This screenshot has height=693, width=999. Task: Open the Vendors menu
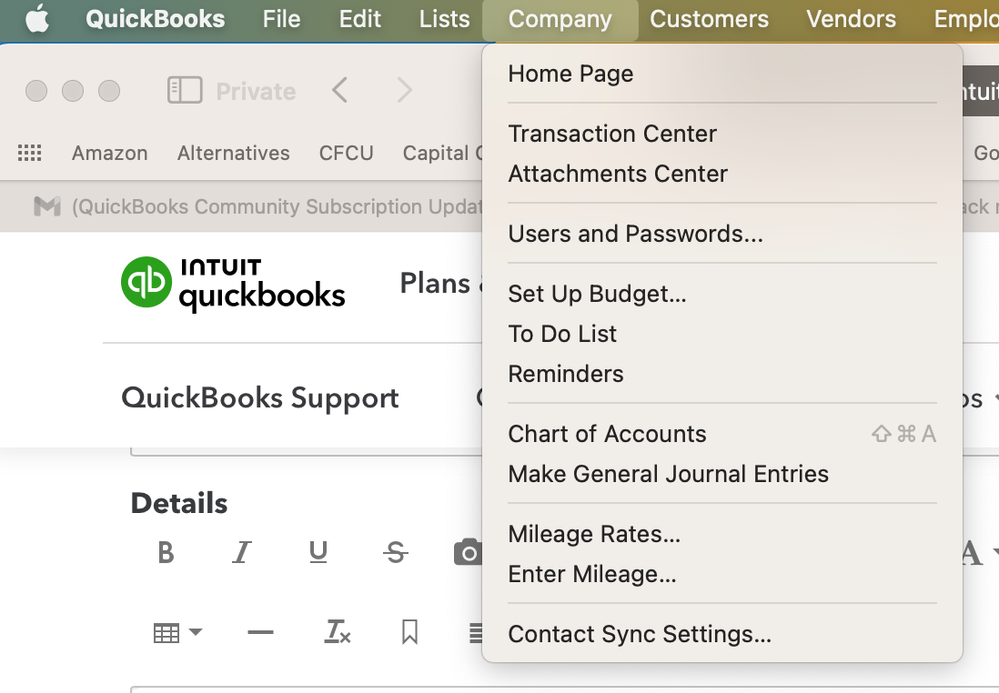pos(851,18)
